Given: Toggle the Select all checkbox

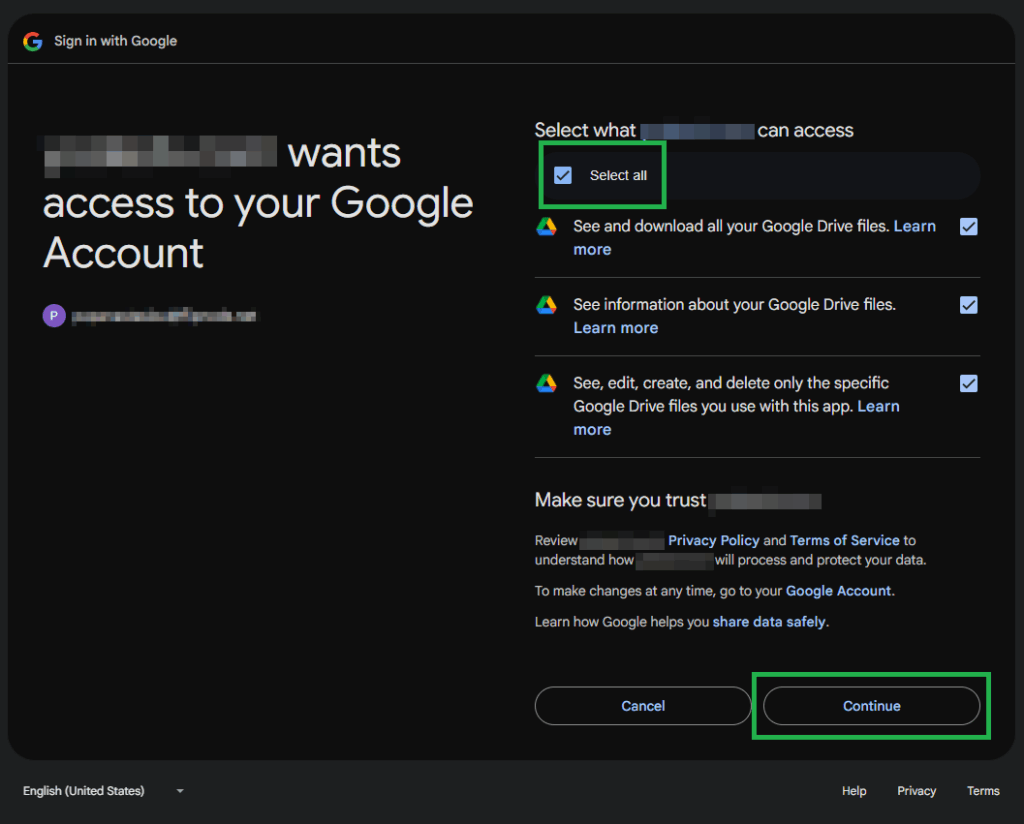Looking at the screenshot, I should pyautogui.click(x=563, y=175).
